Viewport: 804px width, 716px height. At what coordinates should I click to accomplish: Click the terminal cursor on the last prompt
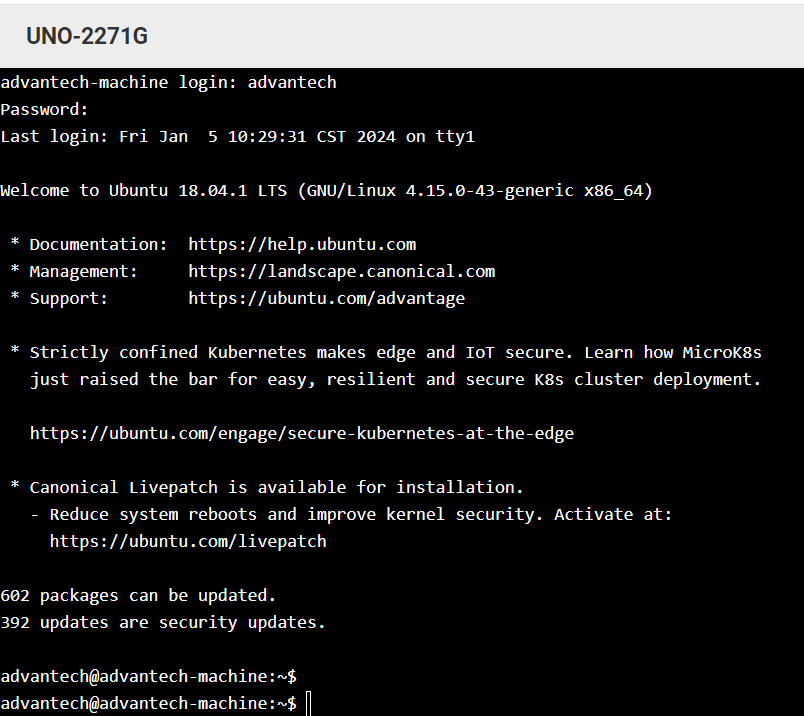click(308, 704)
